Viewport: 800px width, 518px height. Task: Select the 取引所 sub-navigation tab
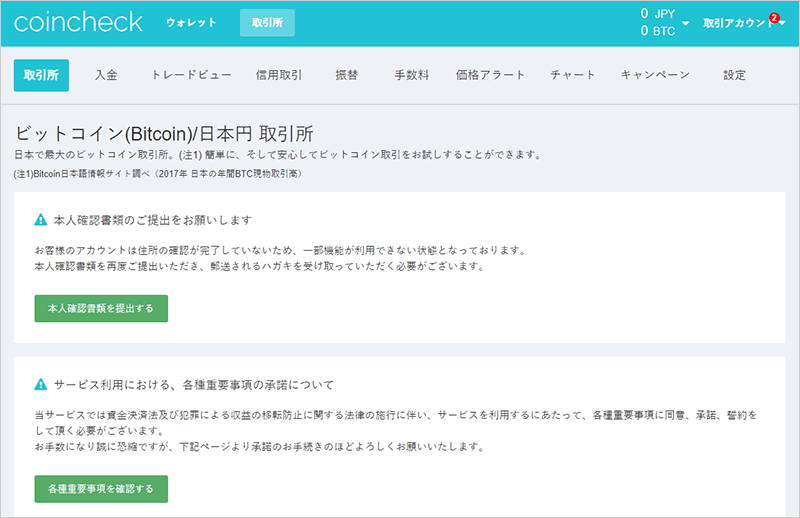[41, 75]
